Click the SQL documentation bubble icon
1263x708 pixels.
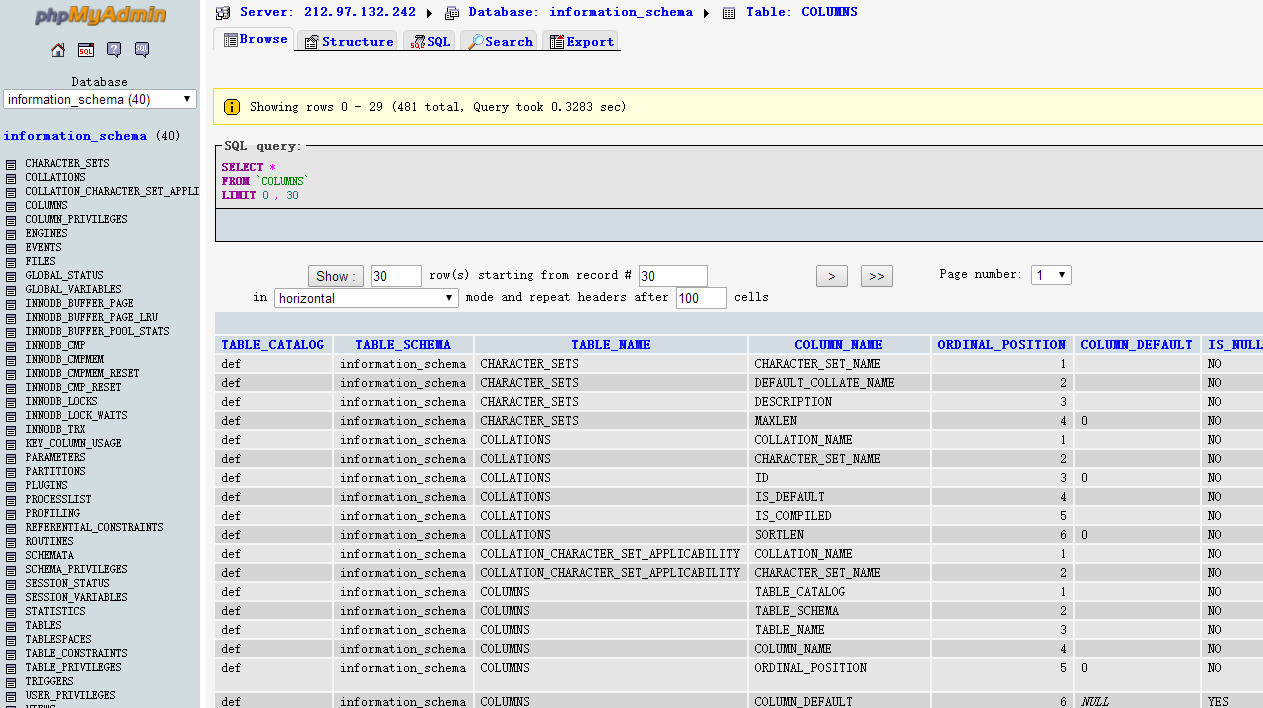point(142,50)
